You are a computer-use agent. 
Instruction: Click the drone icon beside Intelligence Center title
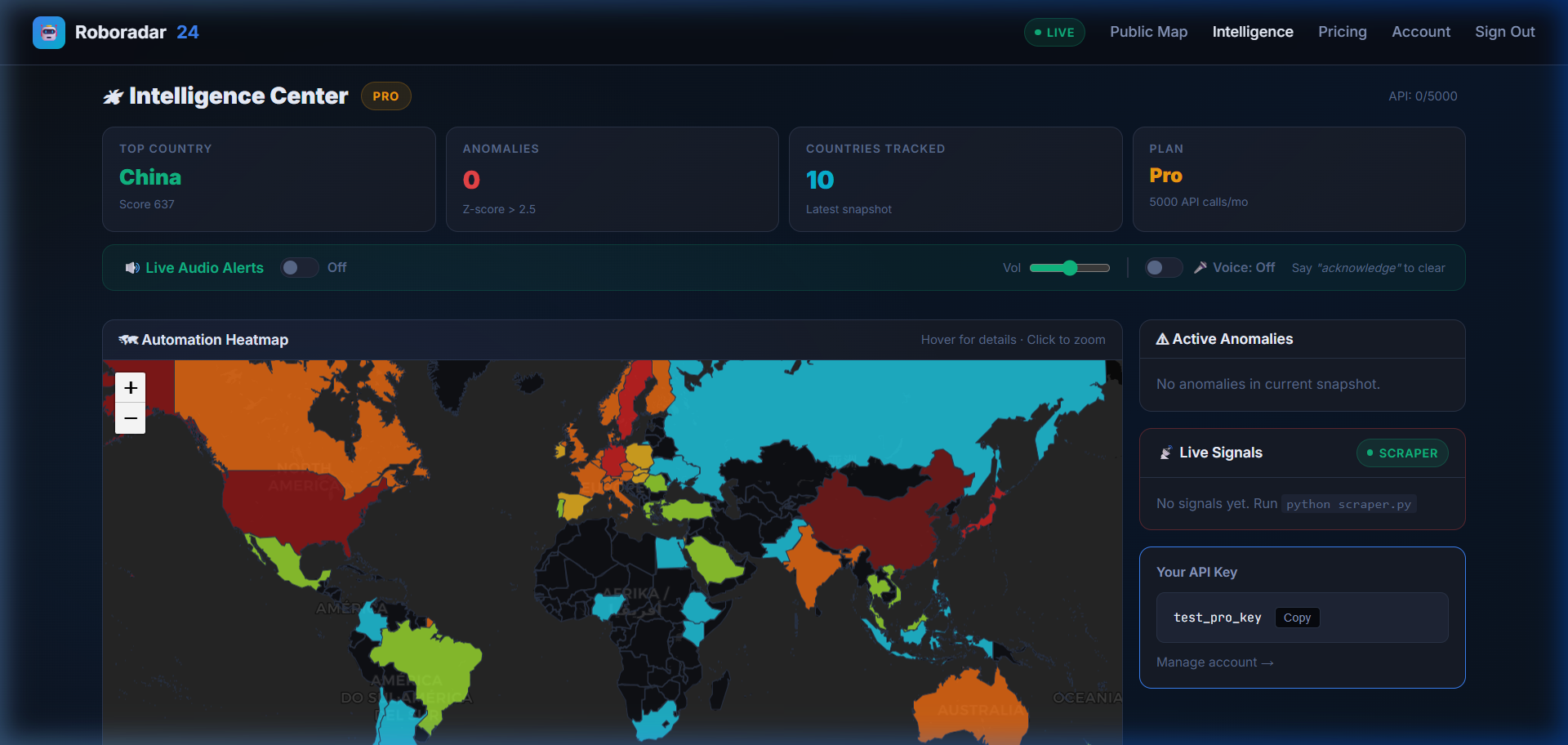(x=112, y=96)
